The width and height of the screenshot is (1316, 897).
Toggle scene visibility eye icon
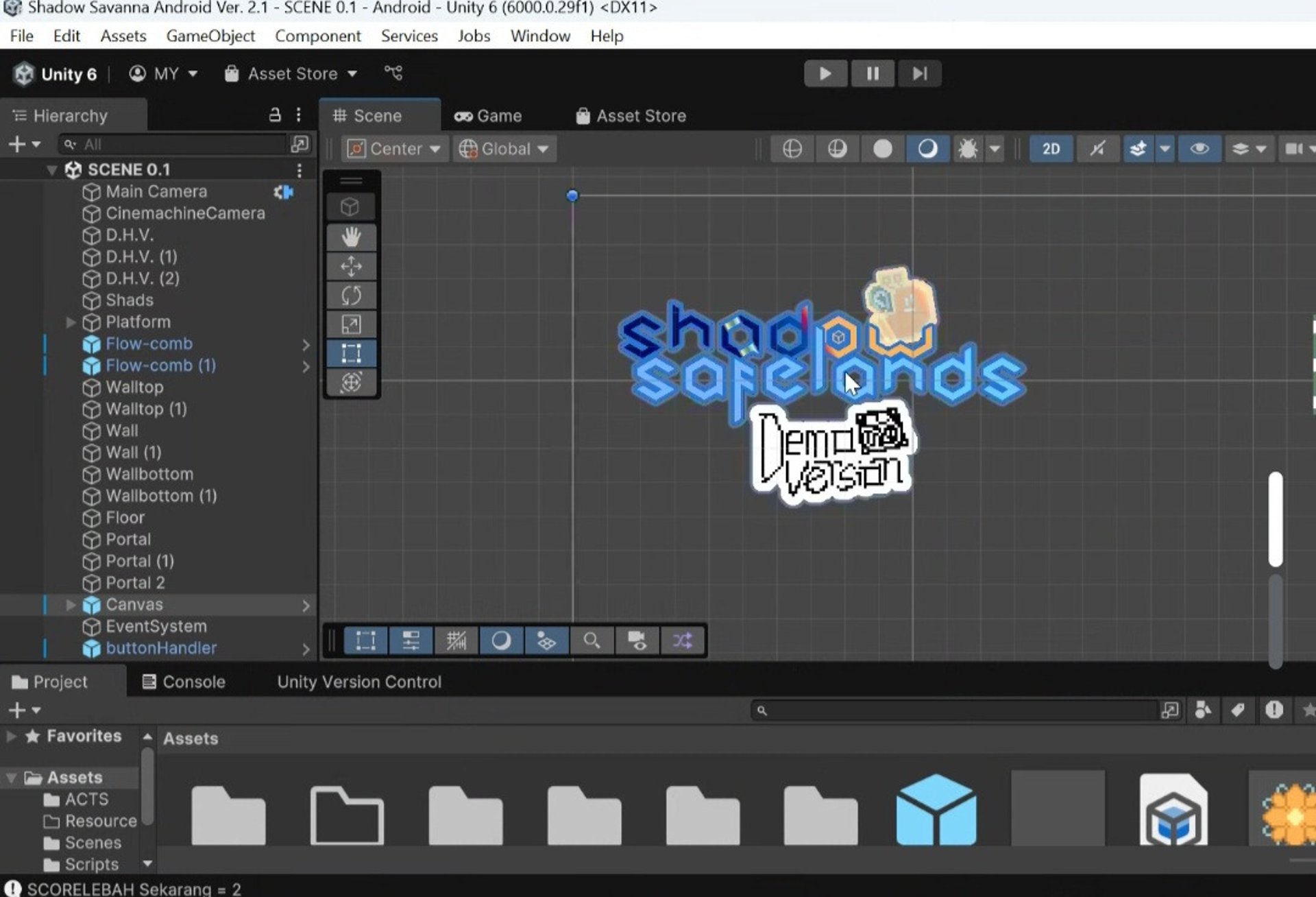1199,149
